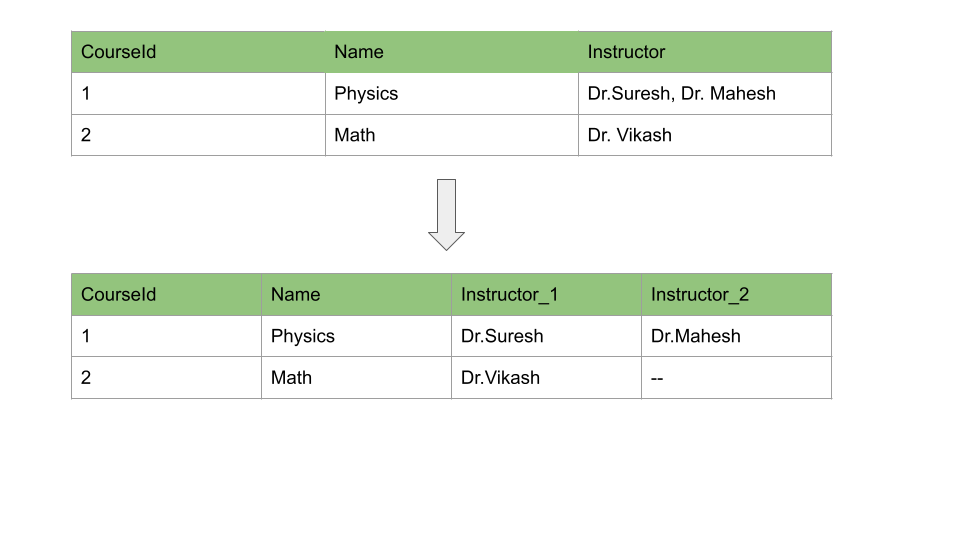
Task: Click the Instructor_2 header cell
Action: (737, 294)
